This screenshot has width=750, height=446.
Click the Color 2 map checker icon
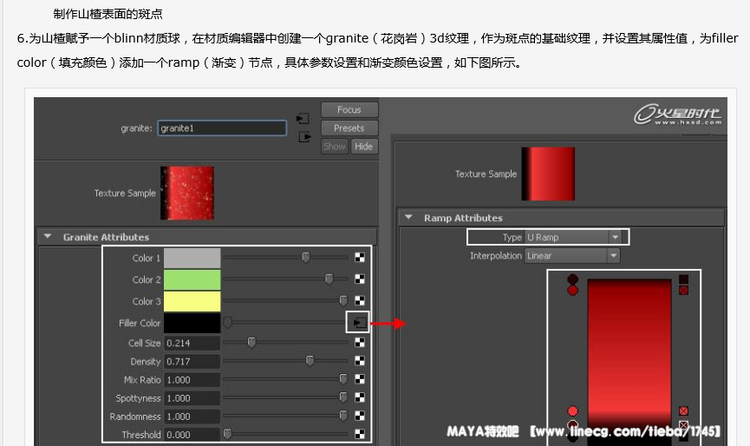tap(359, 280)
